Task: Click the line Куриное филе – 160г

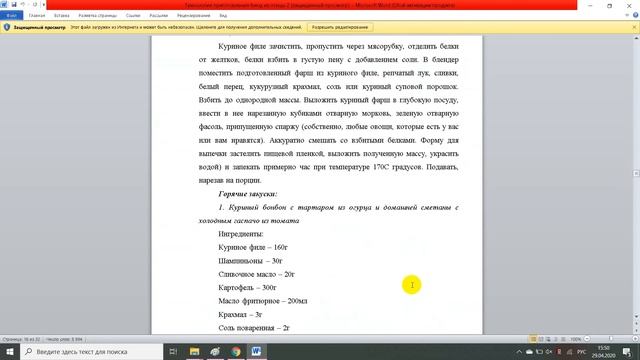Action: point(253,247)
